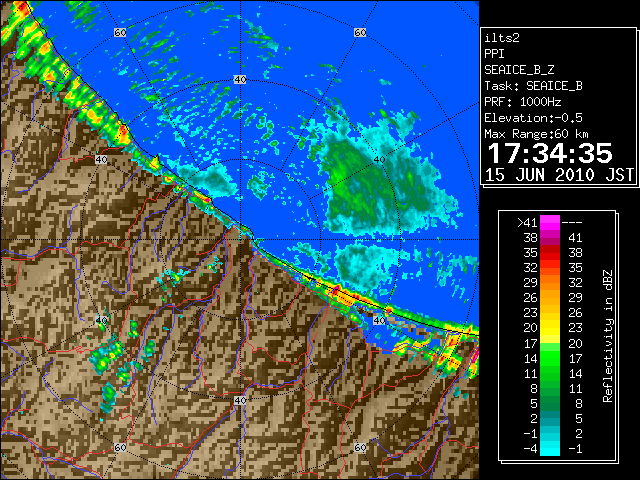Click the '>41' legend value
The height and width of the screenshot is (480, 640).
click(527, 222)
